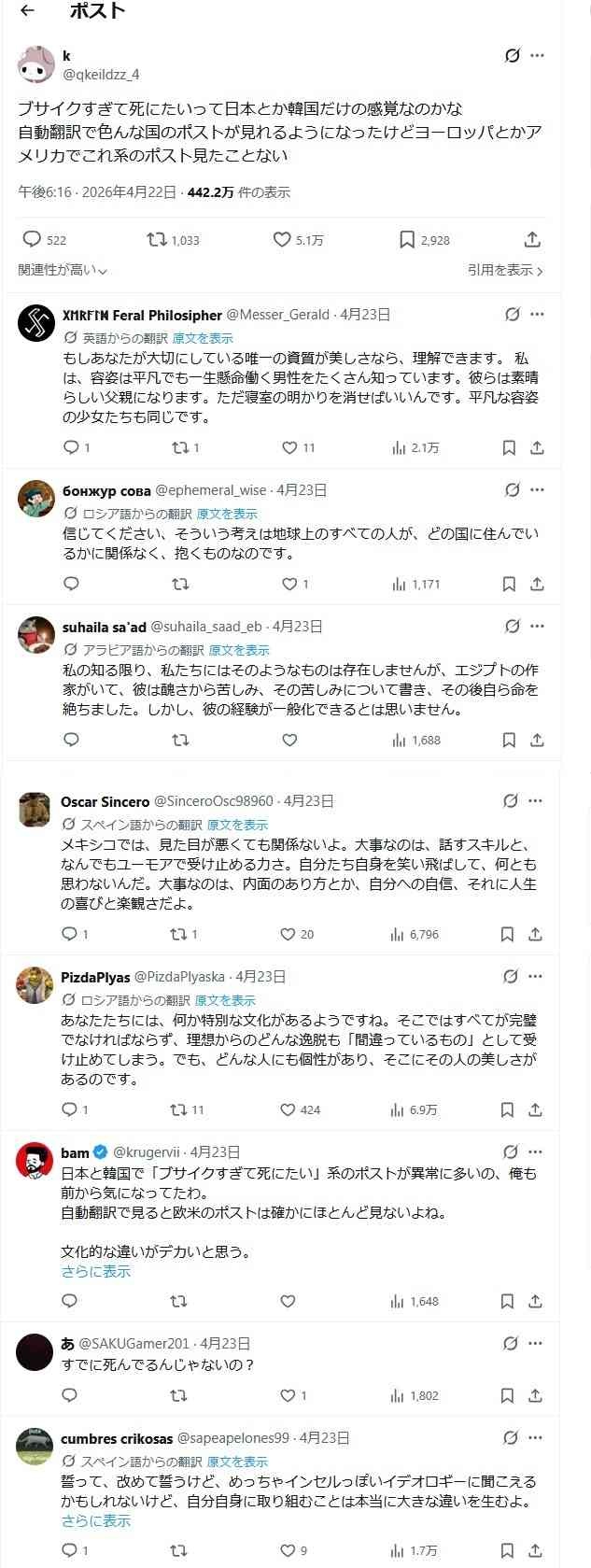Share the main post by k
The width and height of the screenshot is (591, 1568).
click(x=532, y=240)
